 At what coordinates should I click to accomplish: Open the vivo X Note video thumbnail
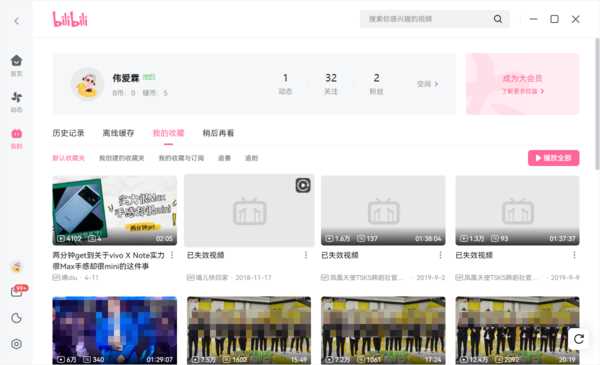(115, 210)
